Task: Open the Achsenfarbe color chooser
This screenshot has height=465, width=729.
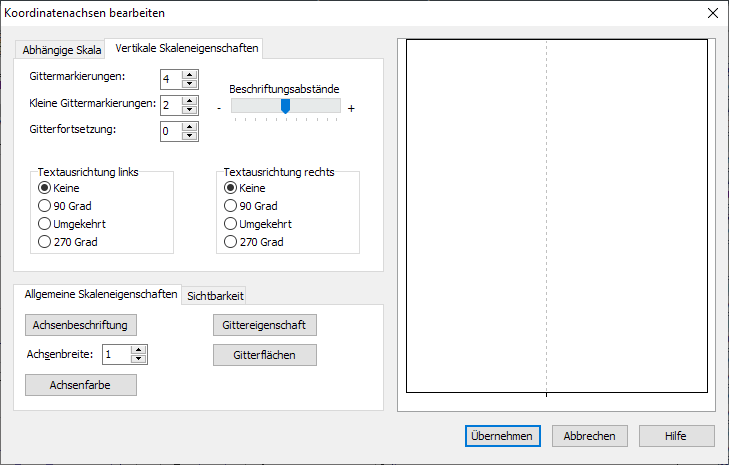Action: click(x=80, y=385)
